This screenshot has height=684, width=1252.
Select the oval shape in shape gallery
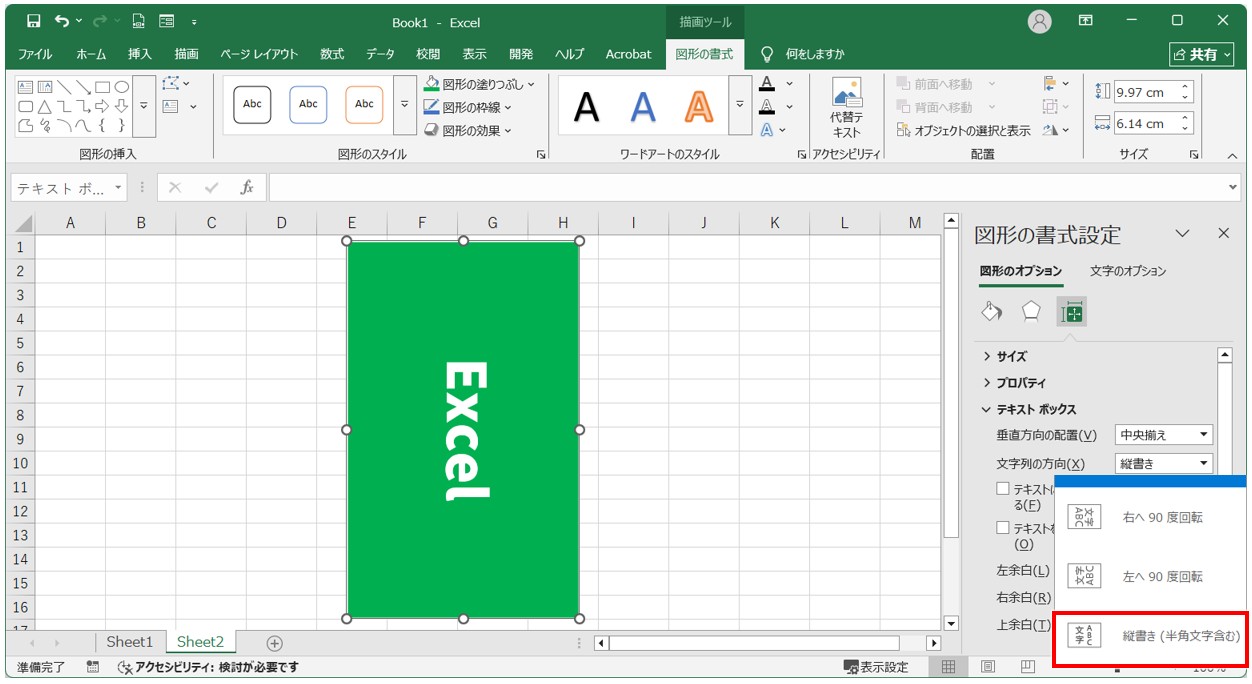click(x=122, y=87)
